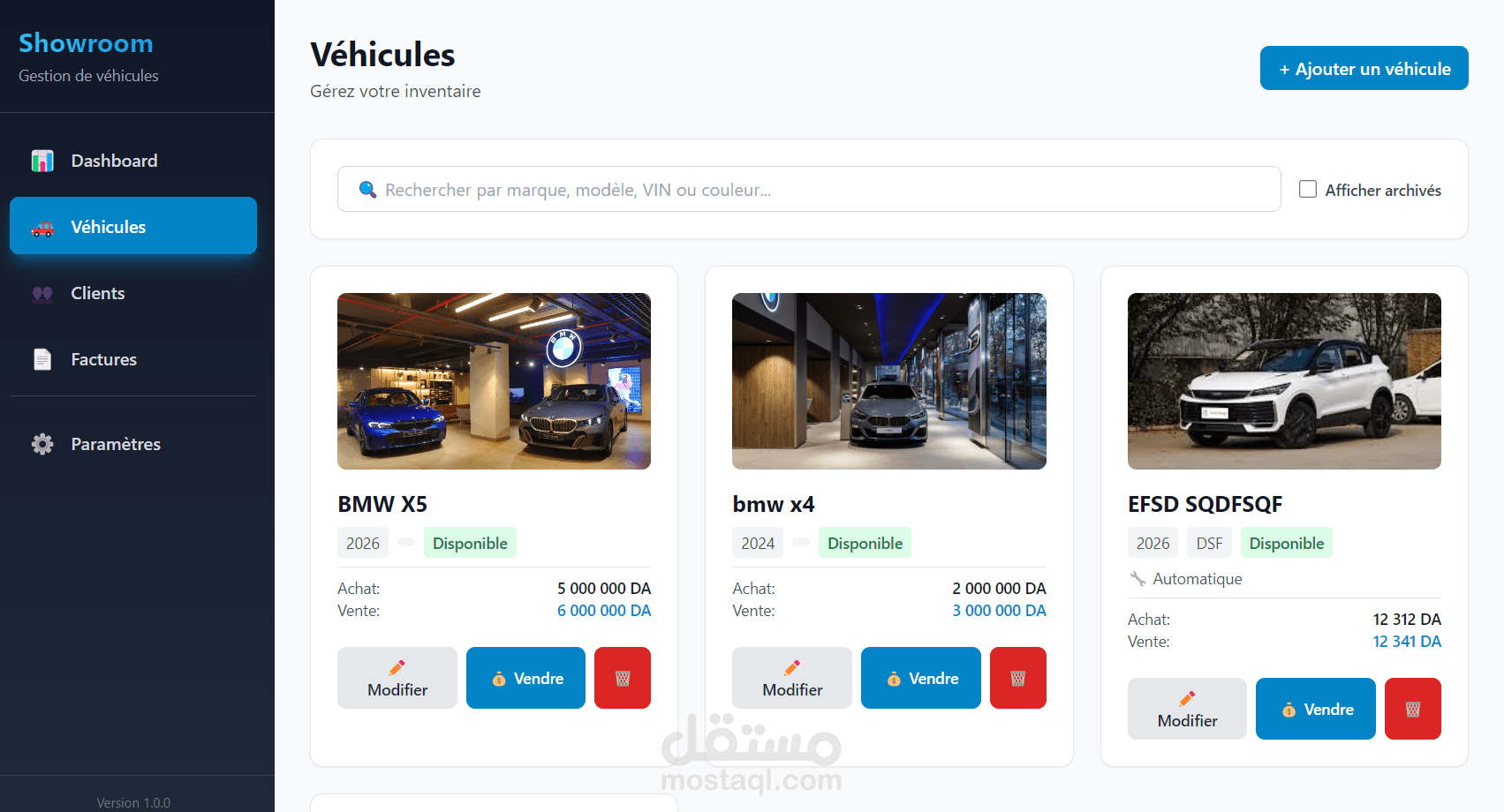Edit the EFSD SQDFSQF vehicle with Modifier

click(1187, 709)
